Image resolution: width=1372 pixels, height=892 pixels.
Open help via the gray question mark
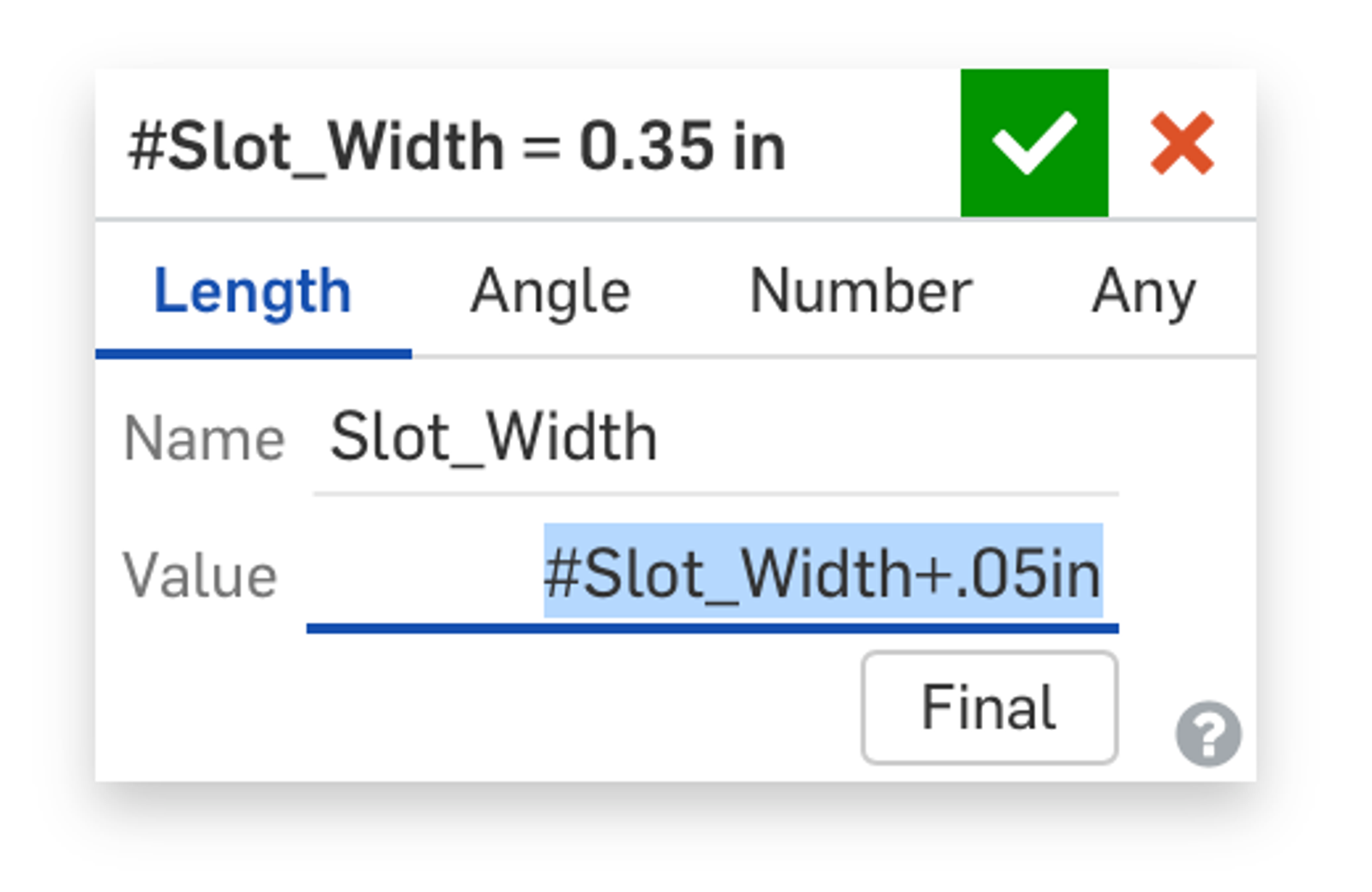point(1208,734)
